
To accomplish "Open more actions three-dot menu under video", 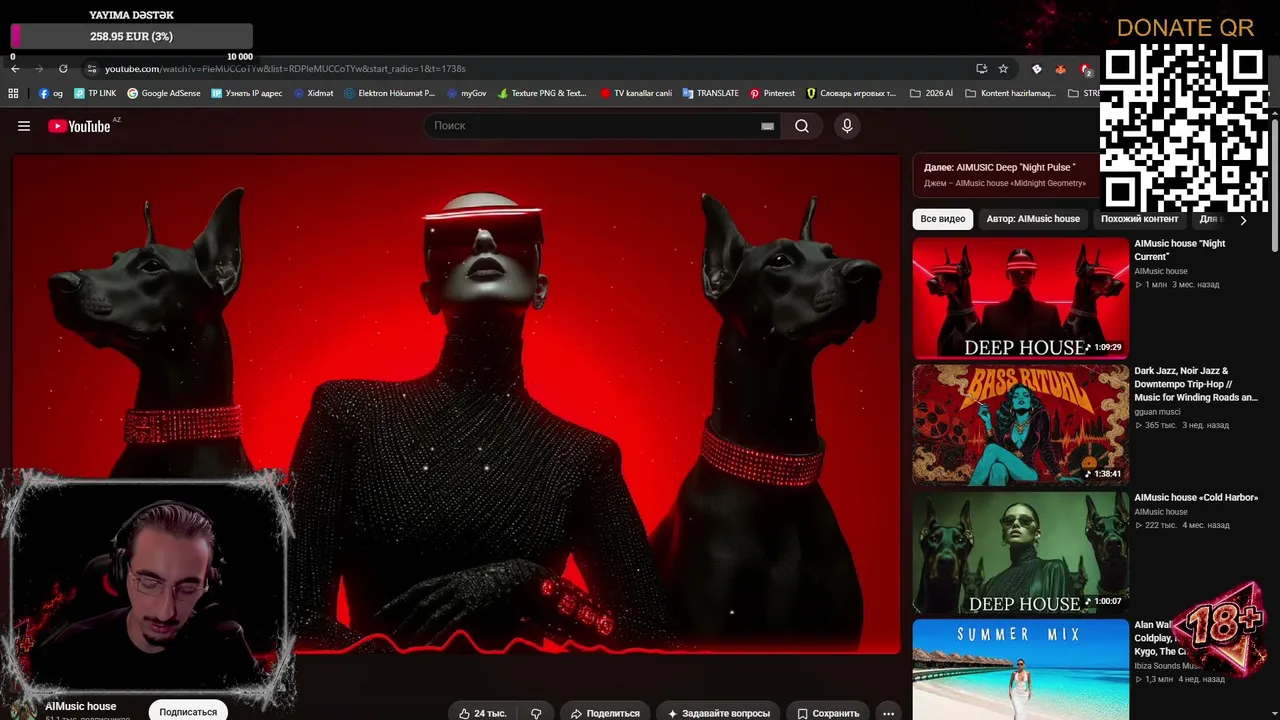I will click(x=888, y=713).
